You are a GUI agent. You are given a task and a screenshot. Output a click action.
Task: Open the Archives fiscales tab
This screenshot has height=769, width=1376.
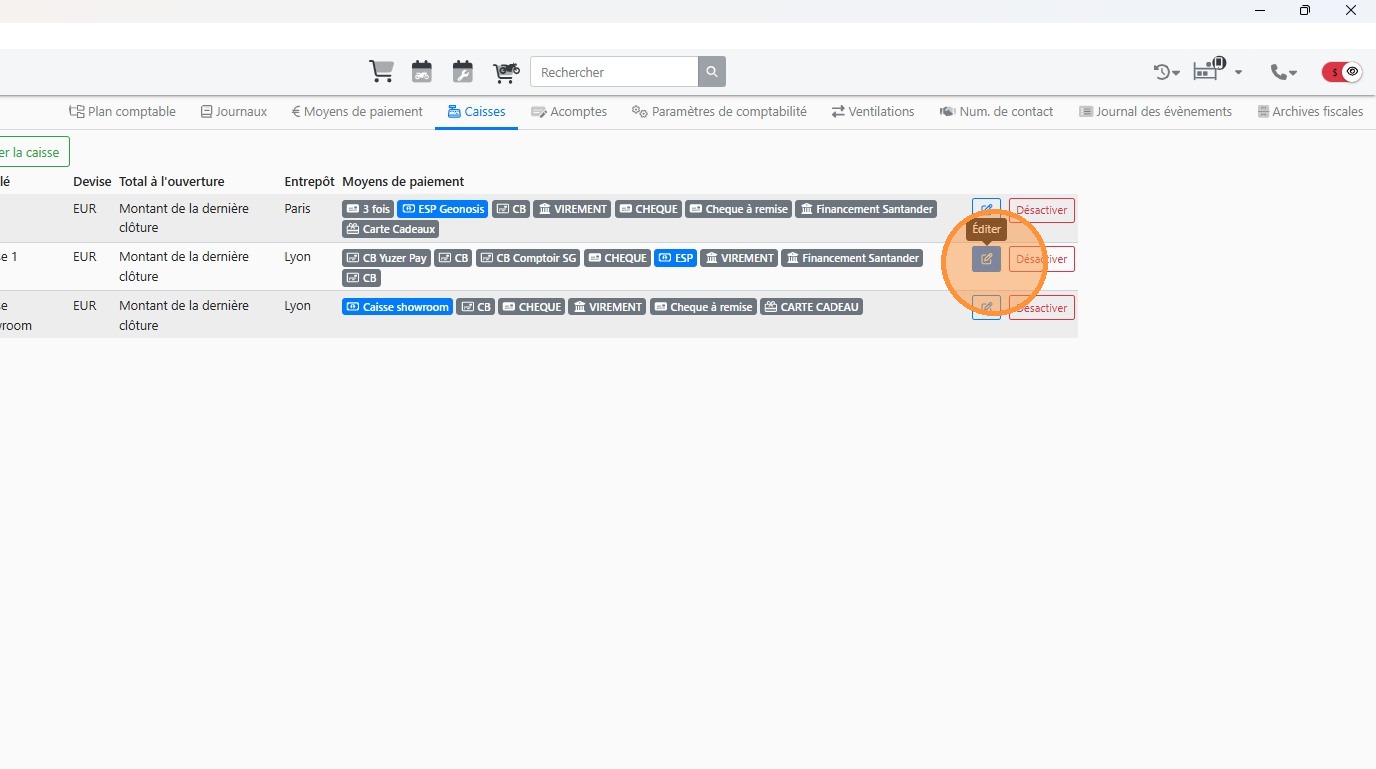pos(1310,112)
